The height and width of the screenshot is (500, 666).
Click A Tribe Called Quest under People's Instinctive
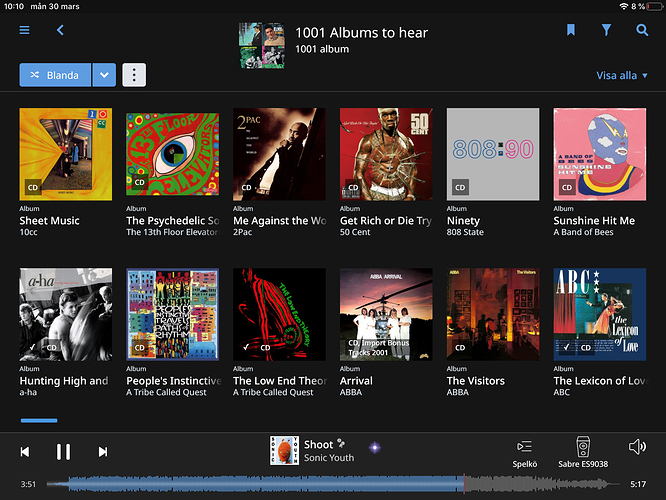[166, 393]
